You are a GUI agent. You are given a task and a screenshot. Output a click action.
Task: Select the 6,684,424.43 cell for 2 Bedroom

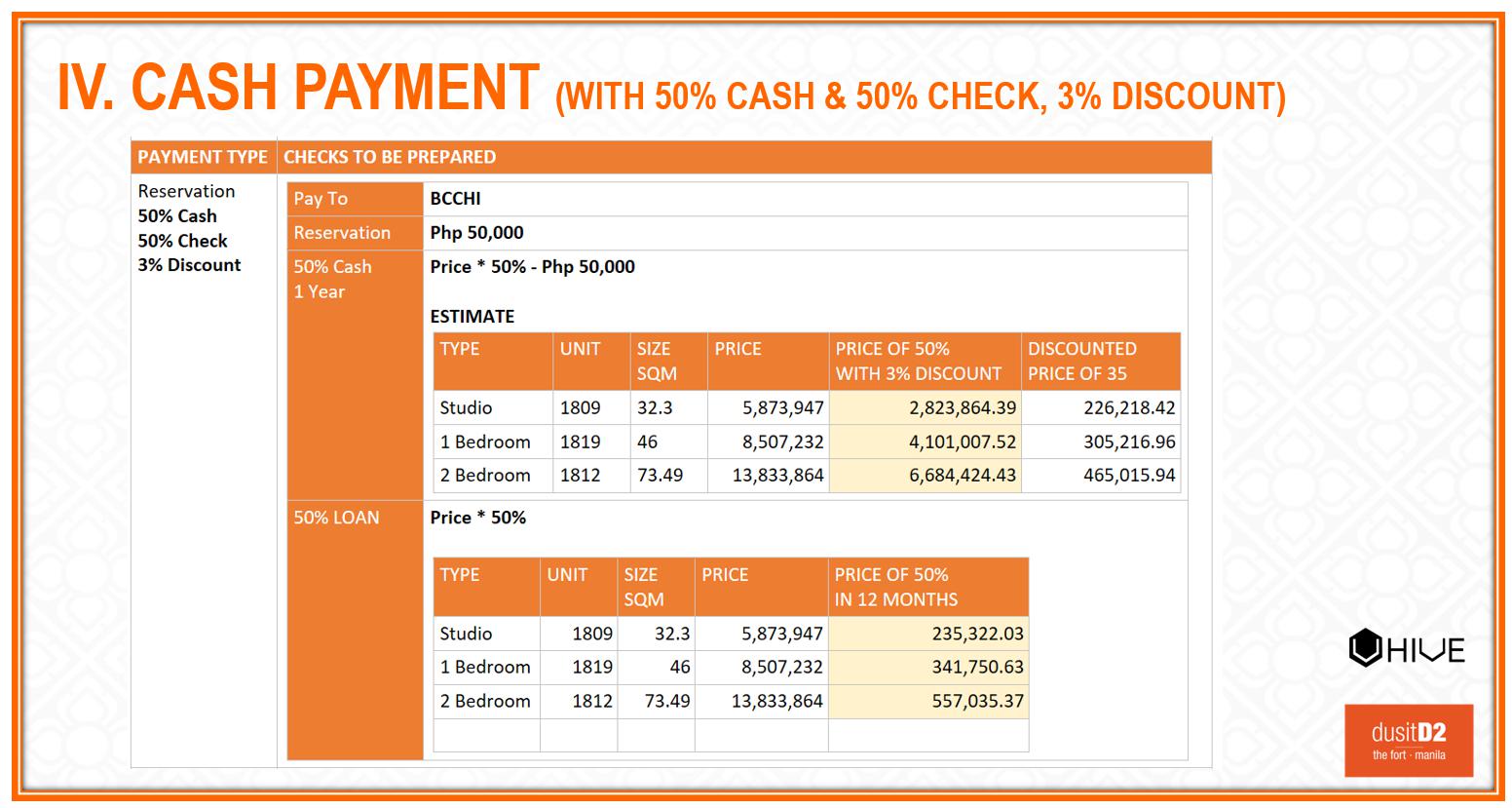(962, 476)
